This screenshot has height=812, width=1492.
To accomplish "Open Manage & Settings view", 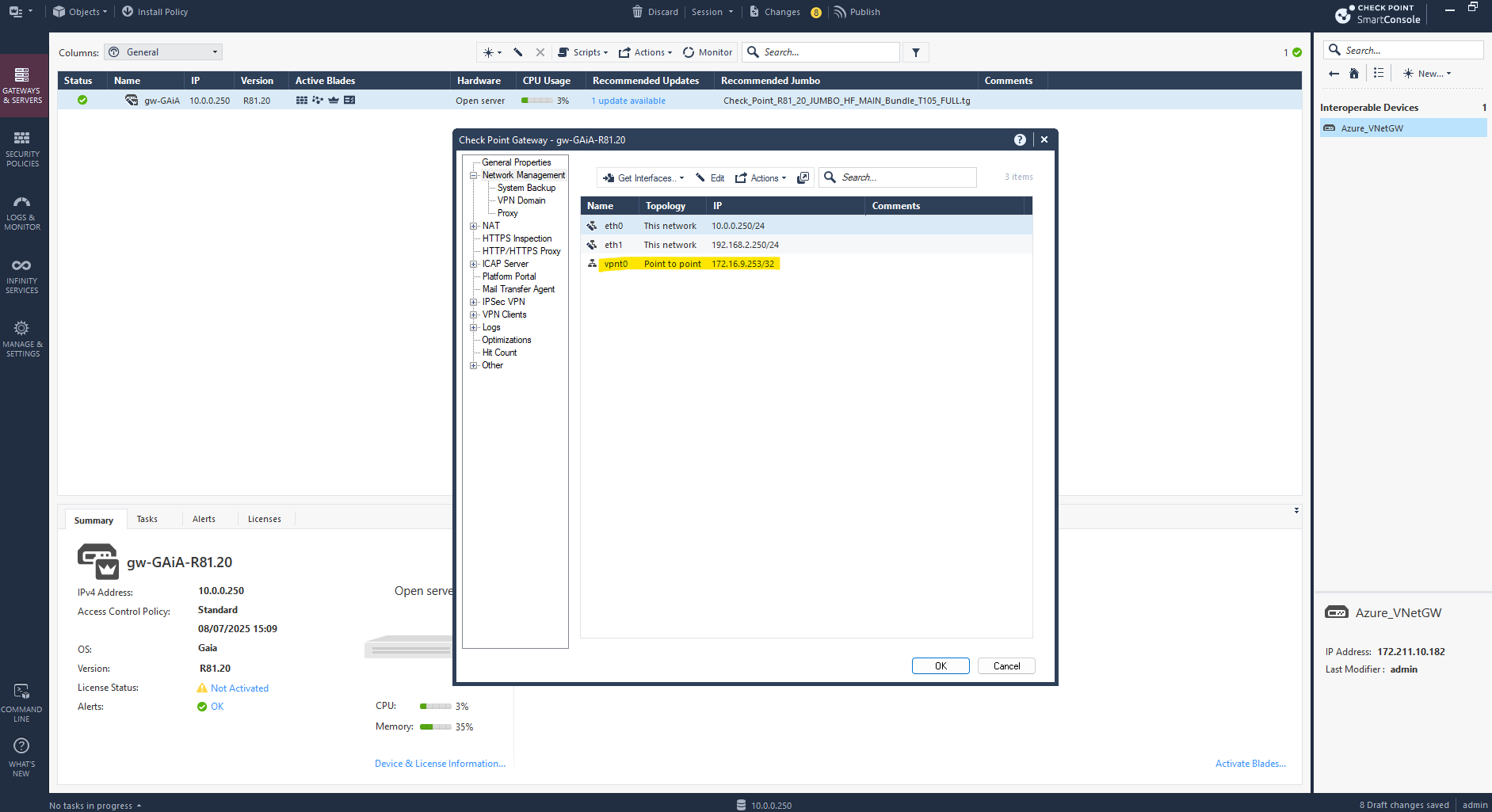I will (22, 339).
